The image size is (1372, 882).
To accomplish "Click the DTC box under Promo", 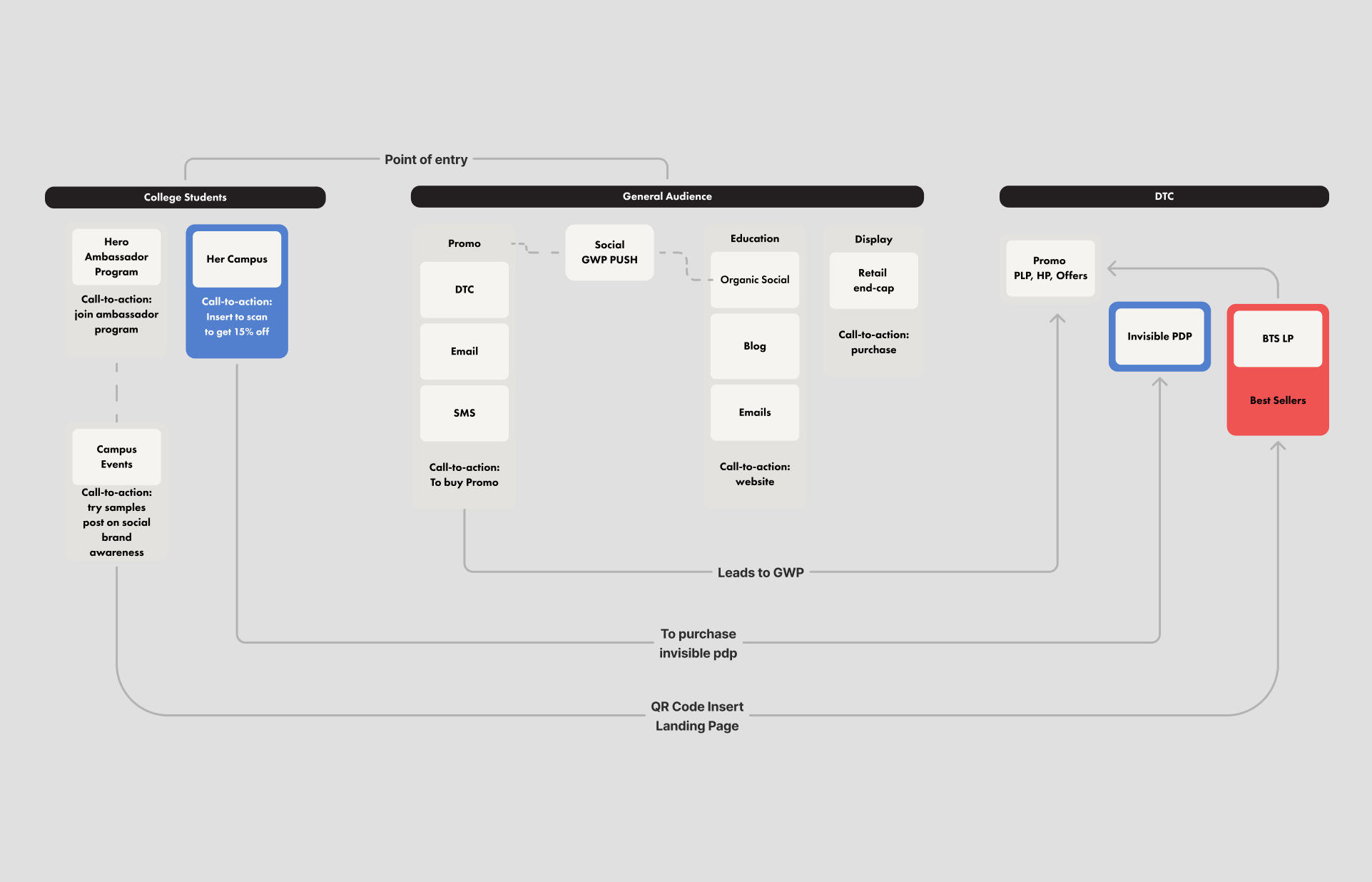I will point(464,290).
